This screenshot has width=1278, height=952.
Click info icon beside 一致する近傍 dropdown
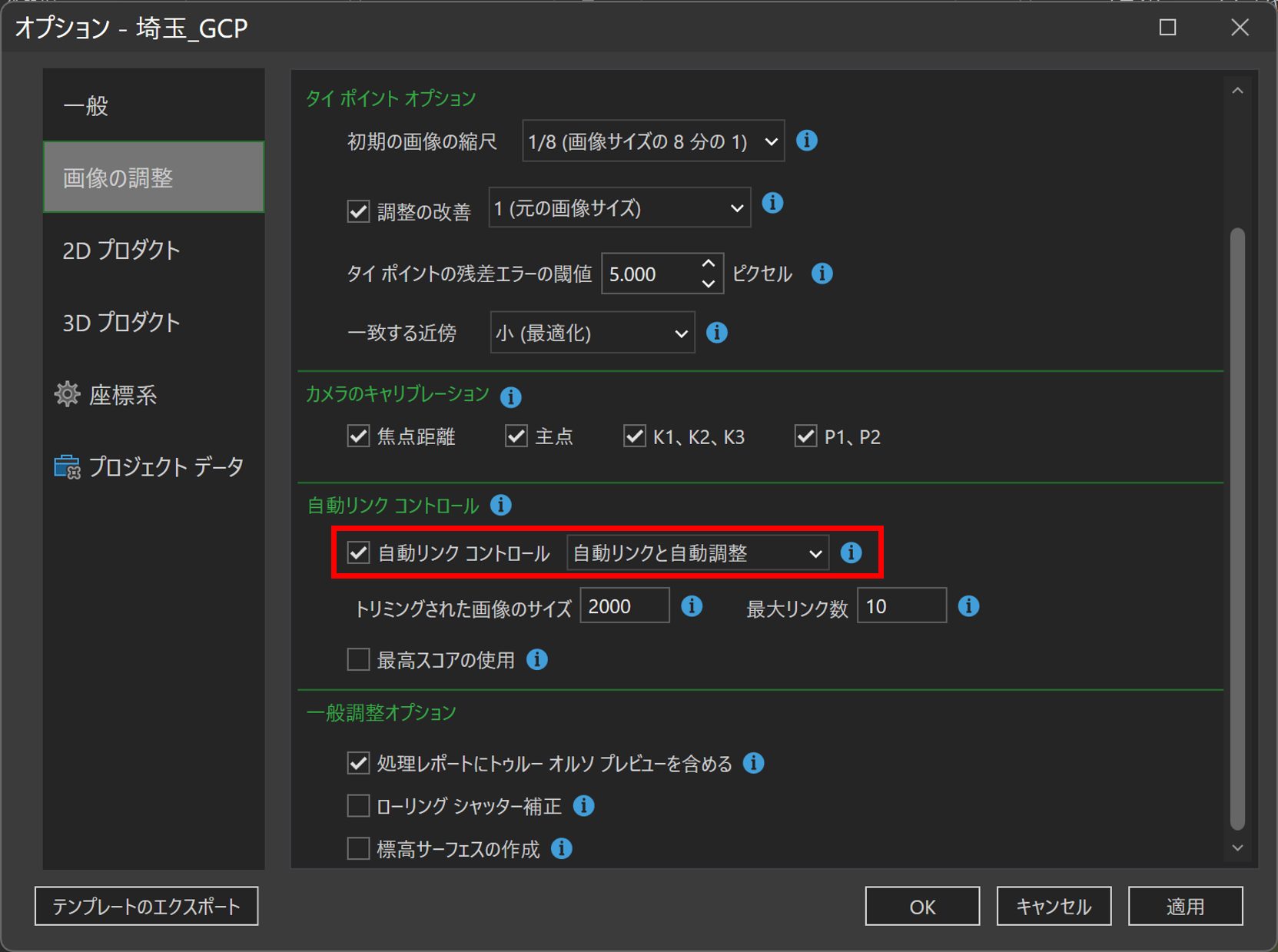coord(716,332)
